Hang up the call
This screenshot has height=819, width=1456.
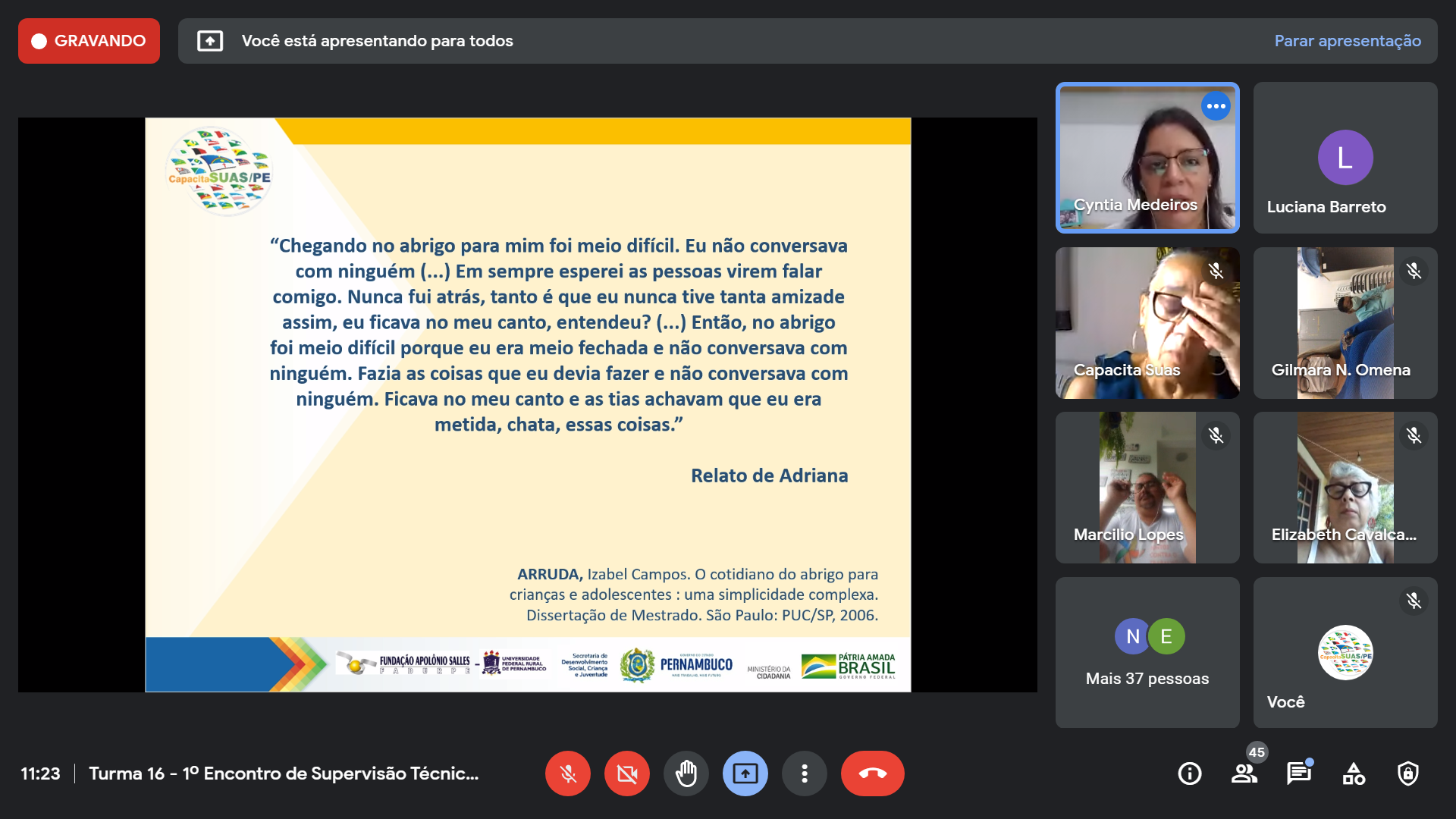point(872,773)
